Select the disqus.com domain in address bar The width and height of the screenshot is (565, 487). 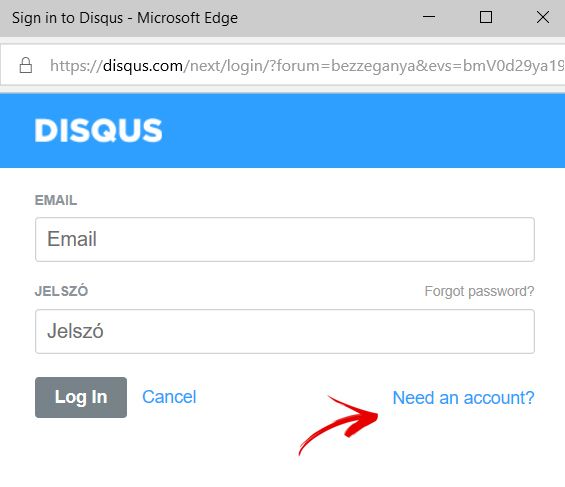[x=143, y=66]
